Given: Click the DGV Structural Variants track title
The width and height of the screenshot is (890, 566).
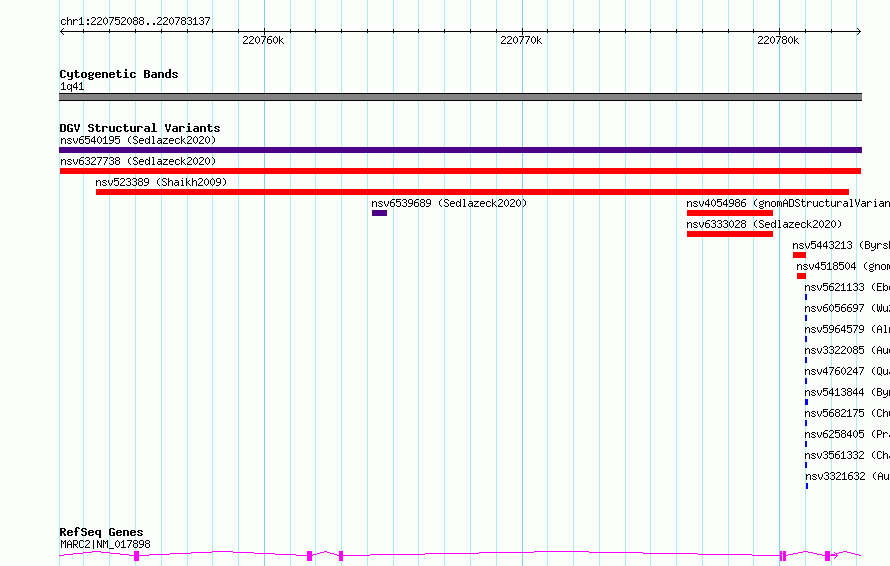Looking at the screenshot, I should coord(140,128).
